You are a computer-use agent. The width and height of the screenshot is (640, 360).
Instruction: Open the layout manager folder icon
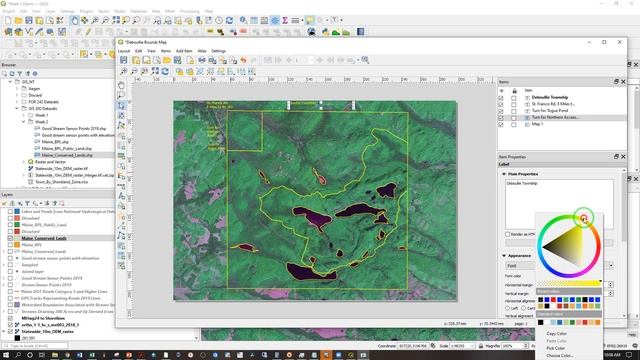(167, 60)
